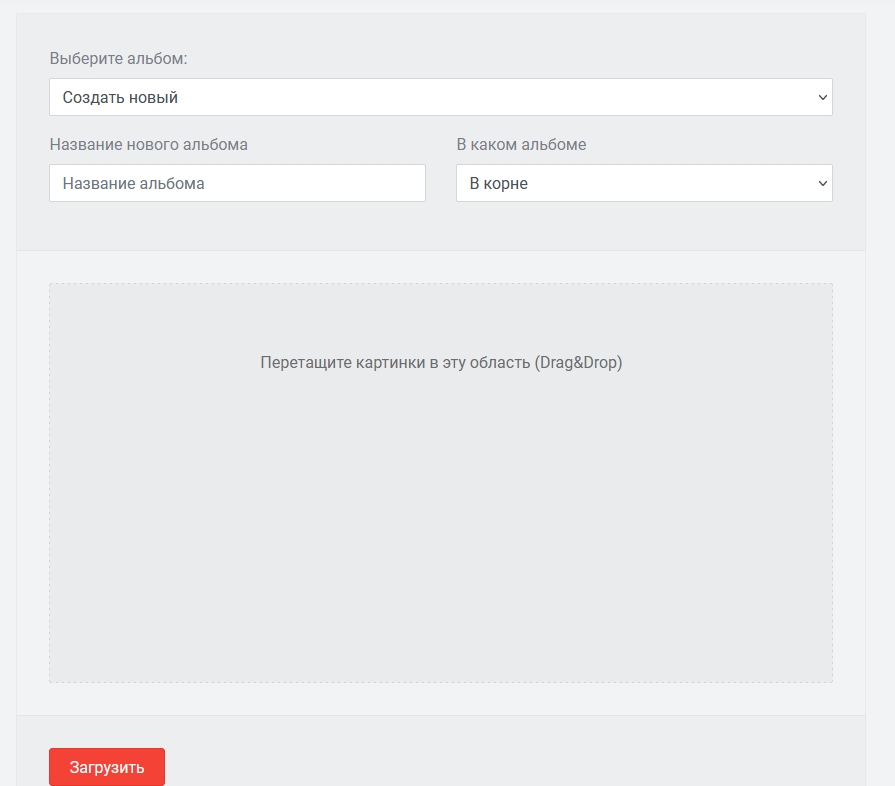Click the "Название нового альбома" label
The image size is (895, 786).
click(x=148, y=144)
